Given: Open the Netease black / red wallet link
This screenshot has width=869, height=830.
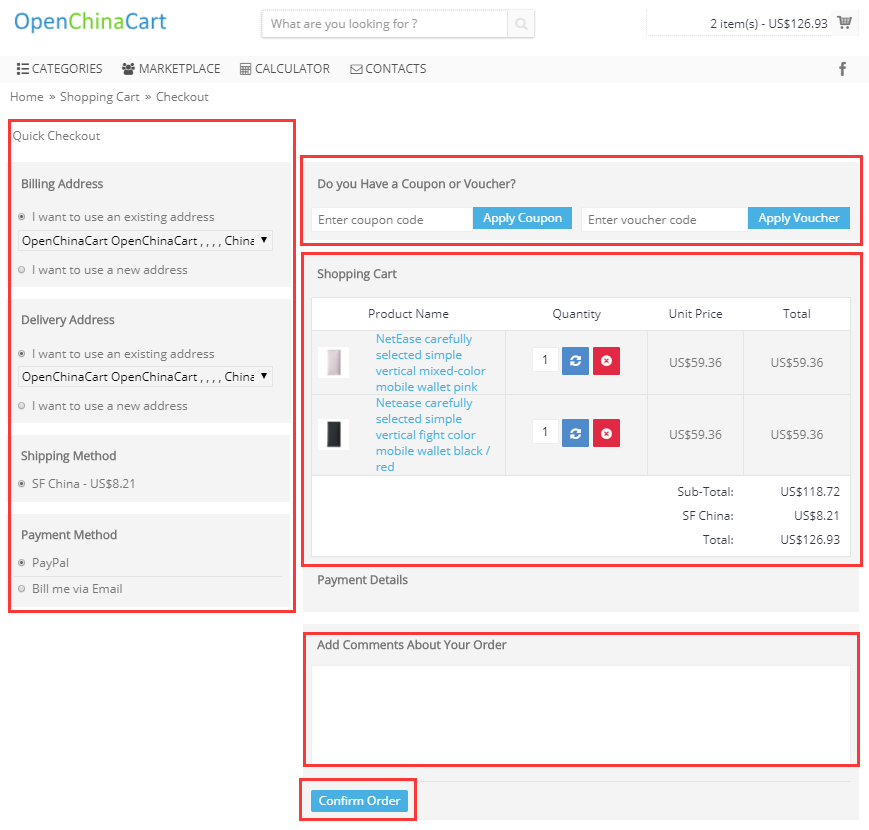Looking at the screenshot, I should pos(433,435).
